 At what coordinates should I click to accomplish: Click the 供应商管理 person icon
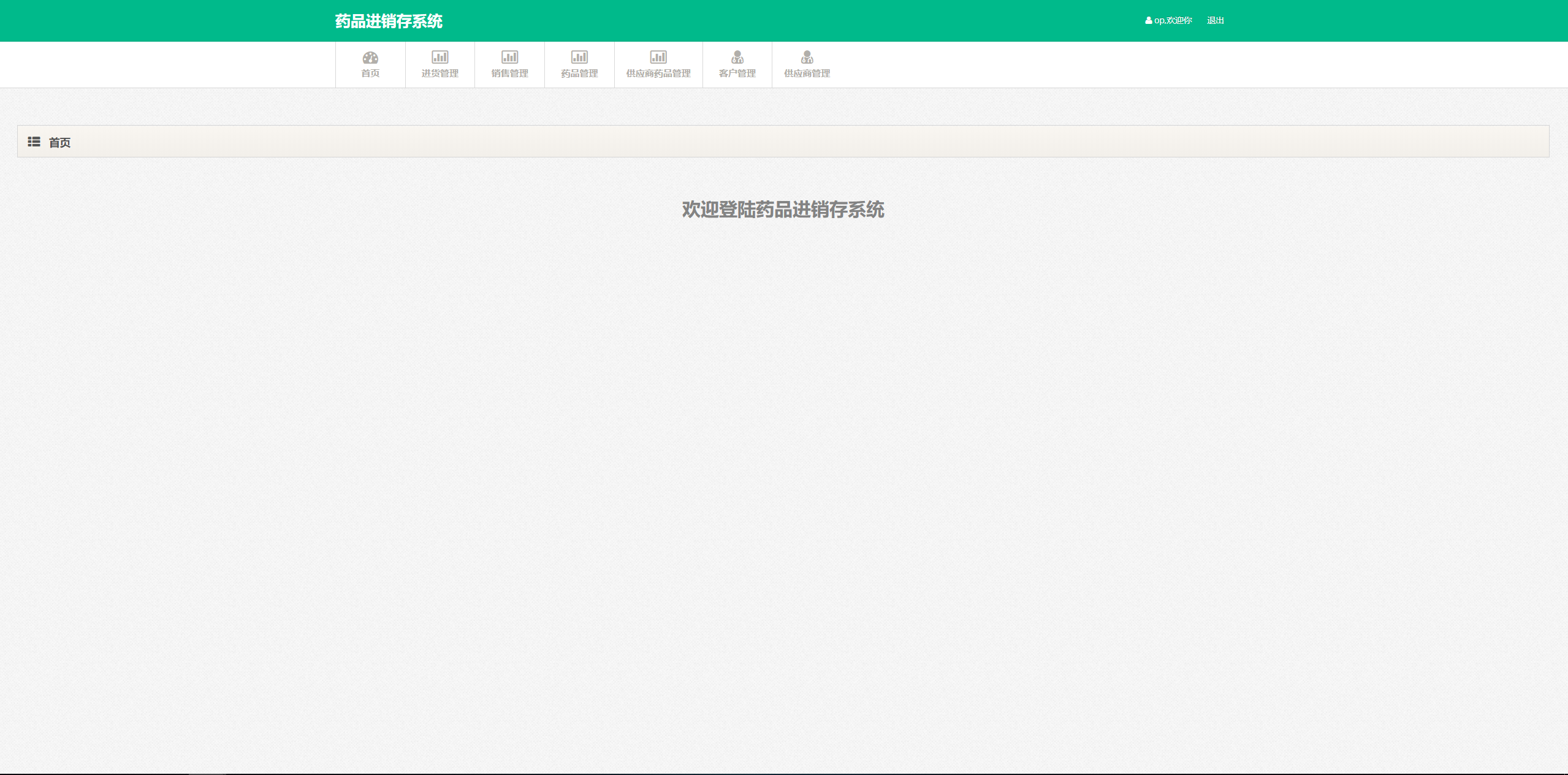(x=807, y=57)
